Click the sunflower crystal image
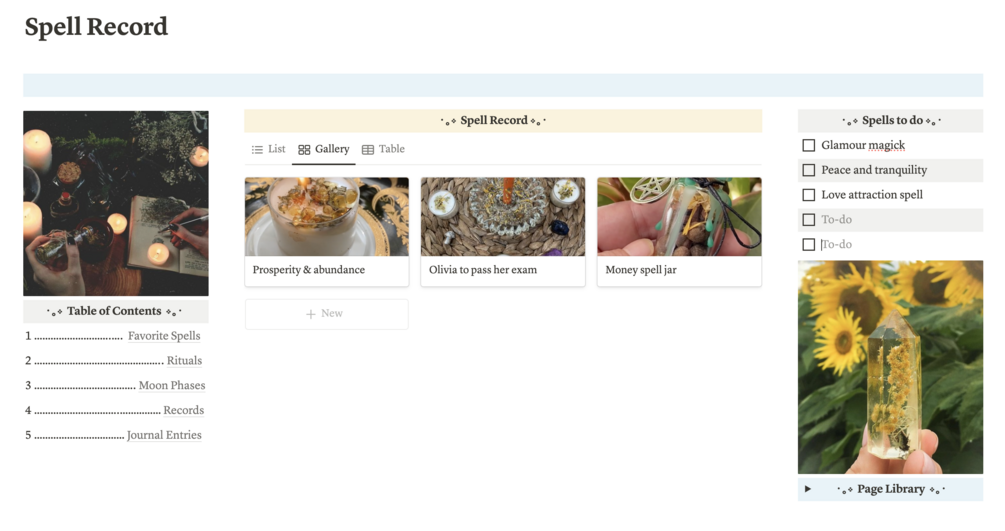Image resolution: width=1005 pixels, height=531 pixels. coord(890,367)
